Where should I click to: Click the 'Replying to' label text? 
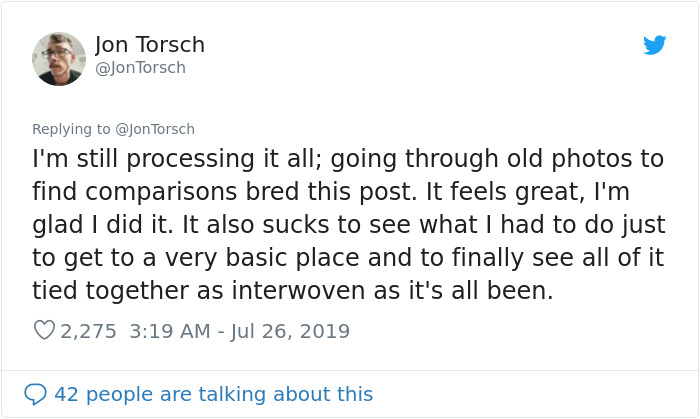click(x=72, y=129)
